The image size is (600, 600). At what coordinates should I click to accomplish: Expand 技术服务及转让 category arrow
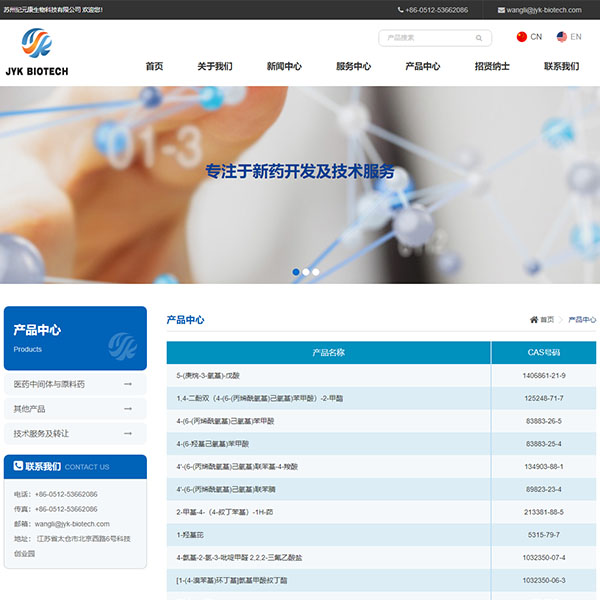pyautogui.click(x=128, y=434)
